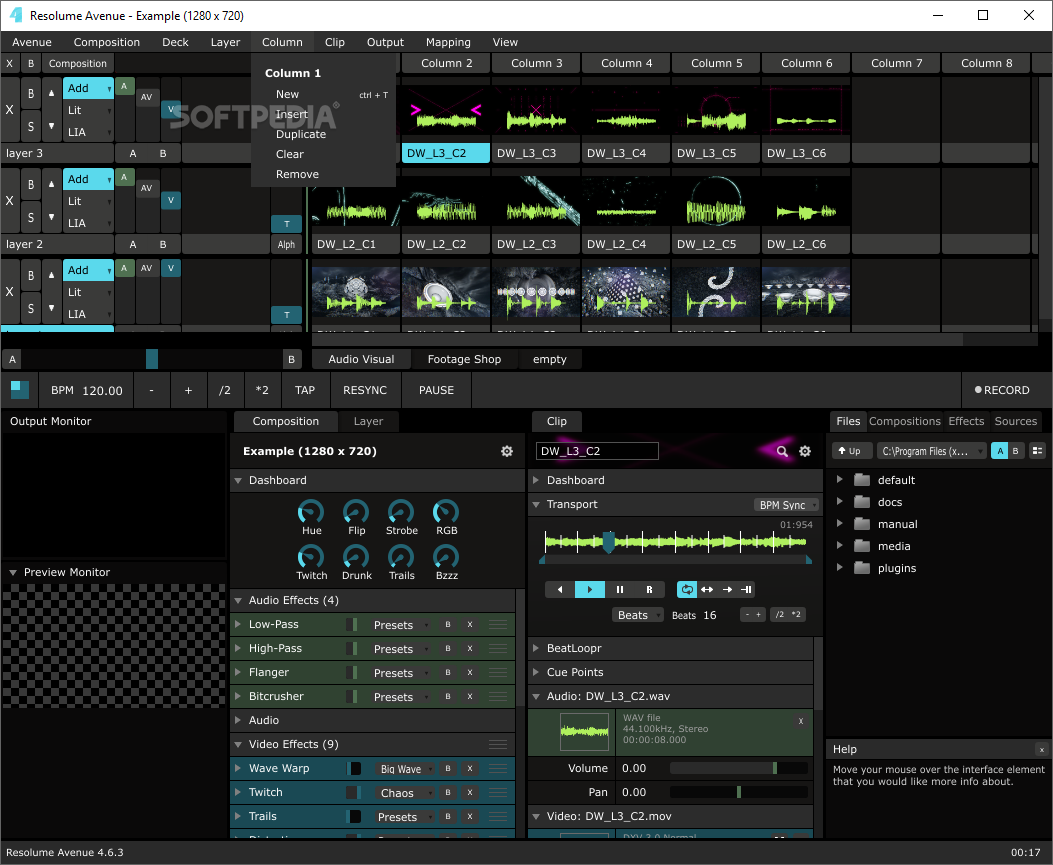Clear composition with top X button
The image size is (1053, 865).
(x=9, y=64)
